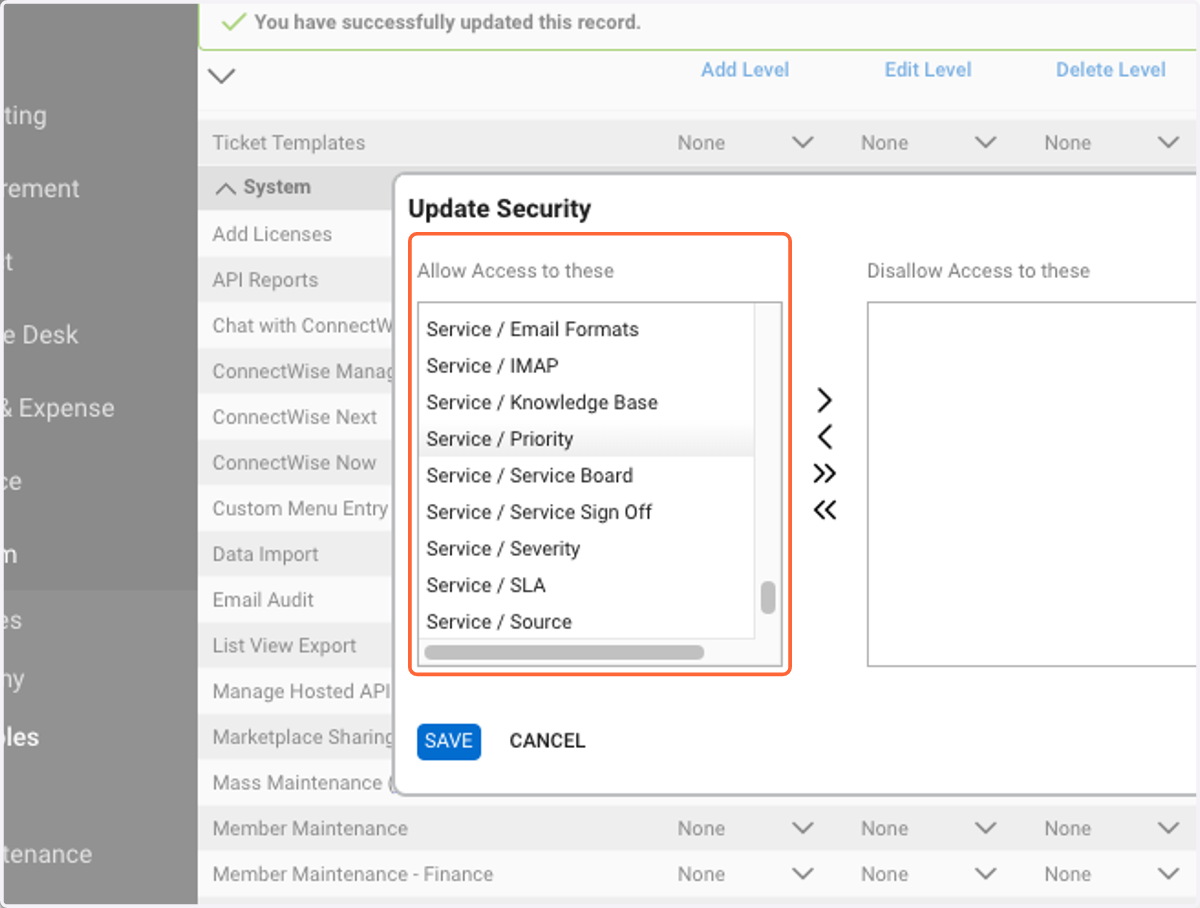Click the ConnectWise Now row
1200x908 pixels.
click(294, 463)
